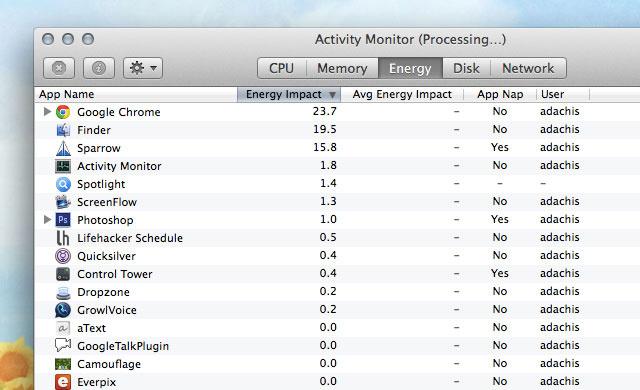This screenshot has height=390, width=640.
Task: Click the Inspect process info button
Action: 99,68
